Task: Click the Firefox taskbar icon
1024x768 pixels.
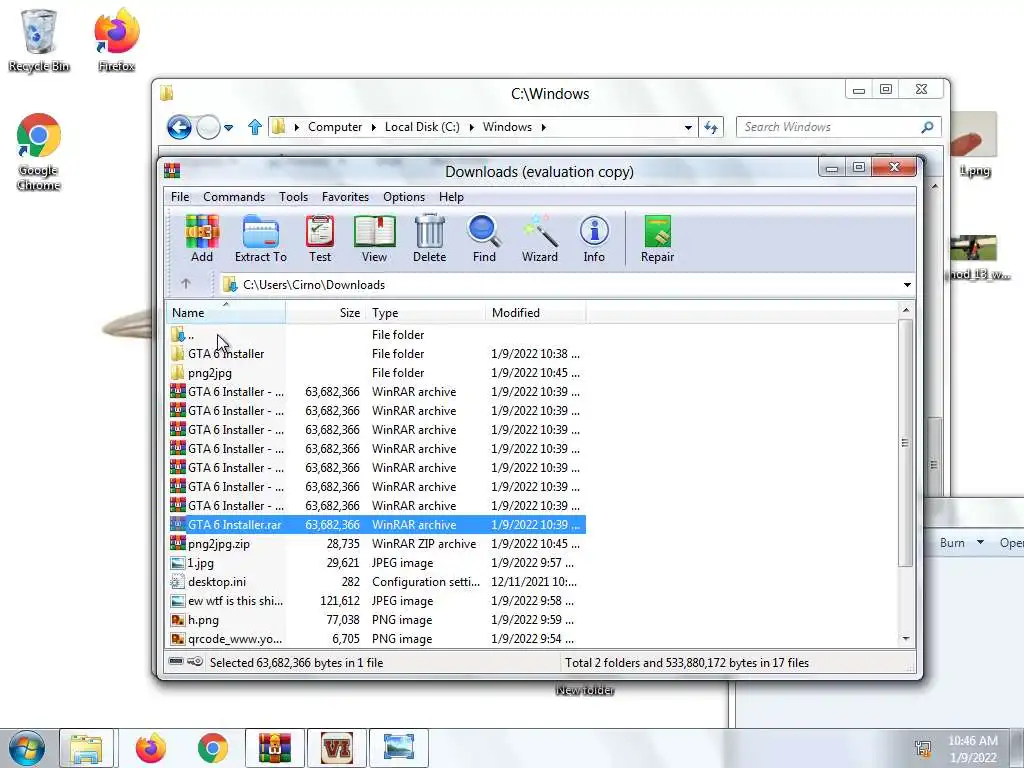Action: tap(150, 748)
